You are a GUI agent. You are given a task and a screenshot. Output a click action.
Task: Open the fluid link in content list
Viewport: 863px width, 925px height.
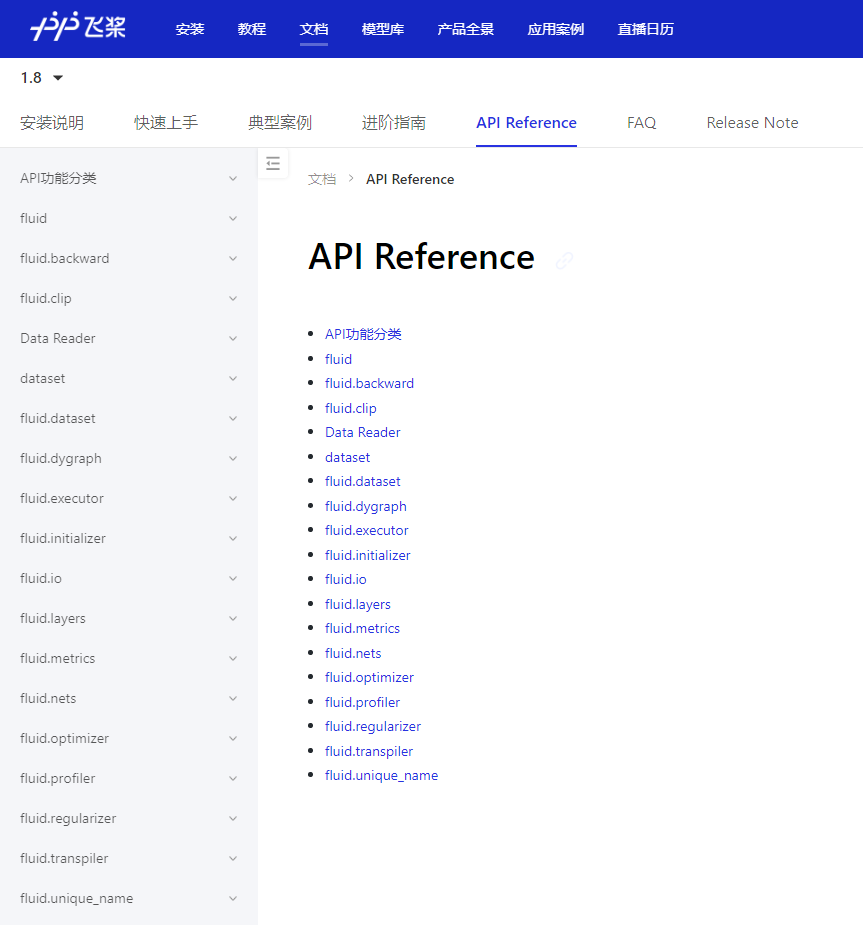click(338, 359)
